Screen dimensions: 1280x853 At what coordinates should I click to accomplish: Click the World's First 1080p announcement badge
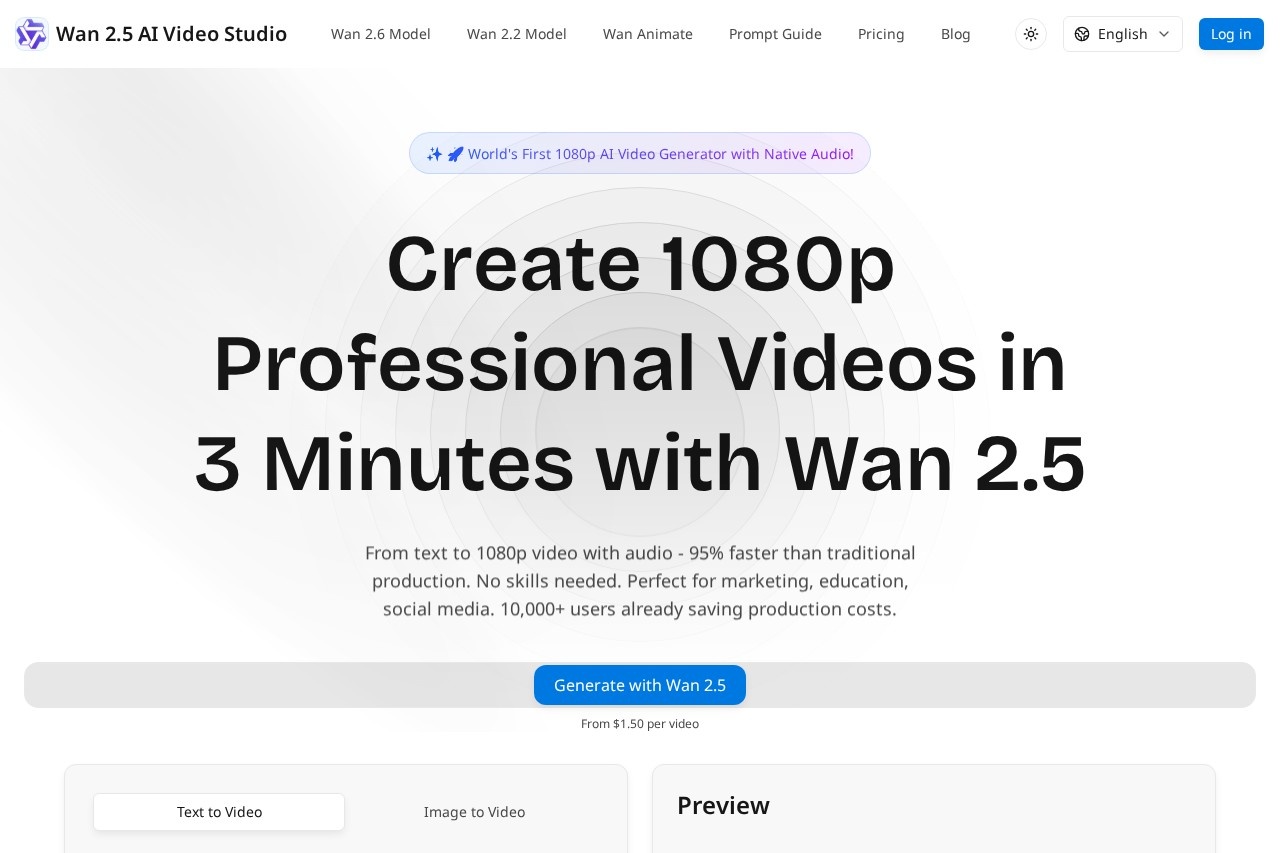pyautogui.click(x=660, y=154)
